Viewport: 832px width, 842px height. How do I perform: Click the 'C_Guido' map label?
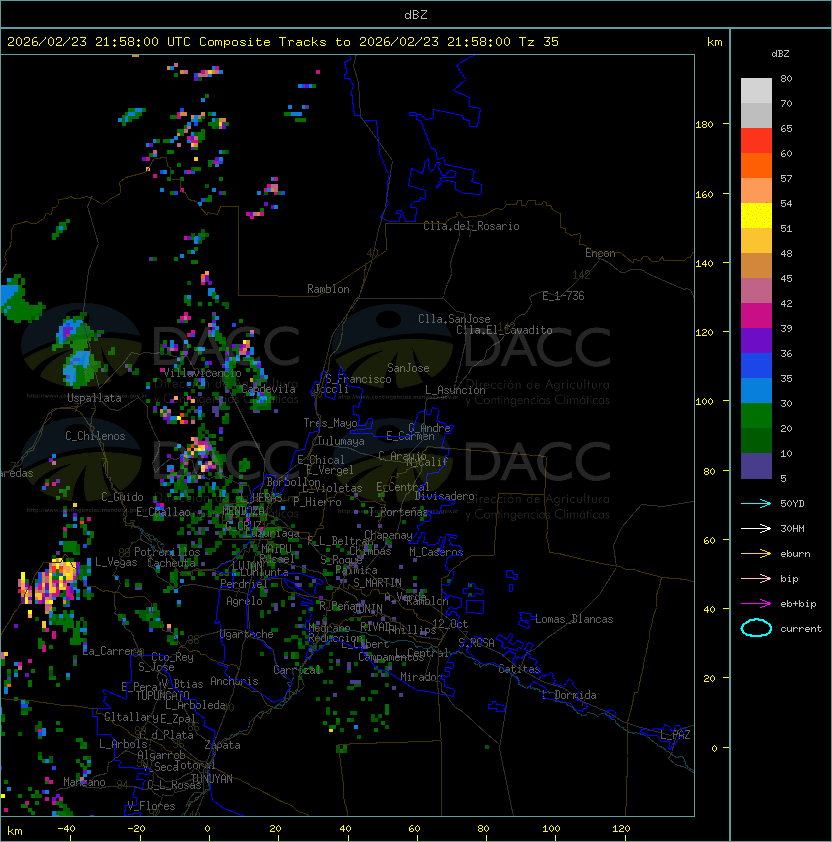pos(122,497)
